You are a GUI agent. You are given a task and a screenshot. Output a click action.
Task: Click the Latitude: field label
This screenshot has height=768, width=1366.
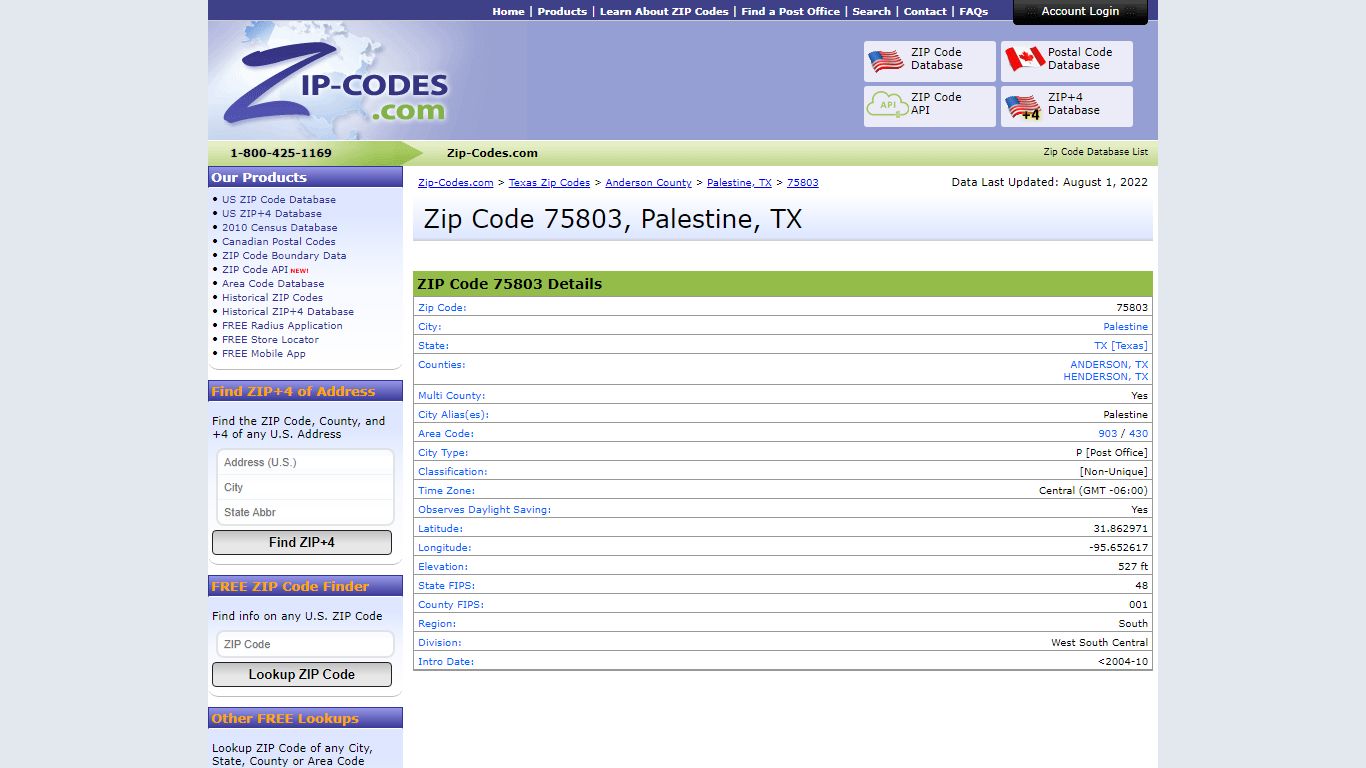(x=441, y=529)
